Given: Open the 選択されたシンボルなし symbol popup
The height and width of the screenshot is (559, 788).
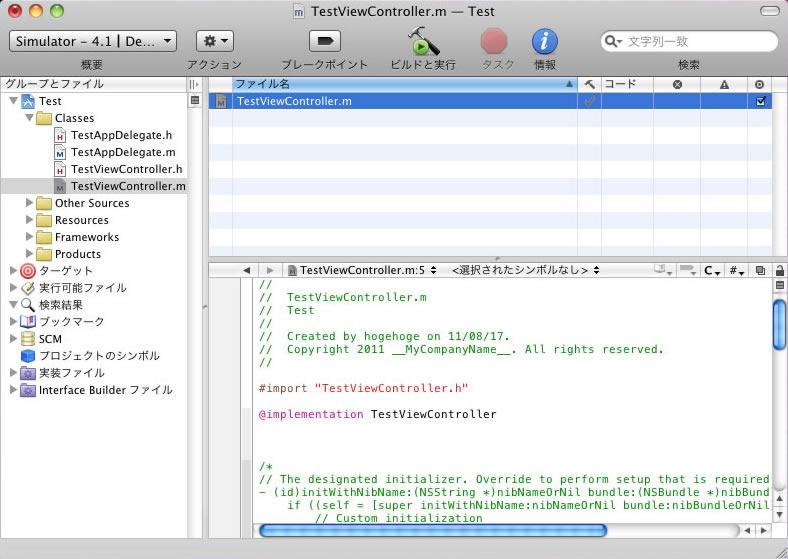Looking at the screenshot, I should tap(525, 270).
